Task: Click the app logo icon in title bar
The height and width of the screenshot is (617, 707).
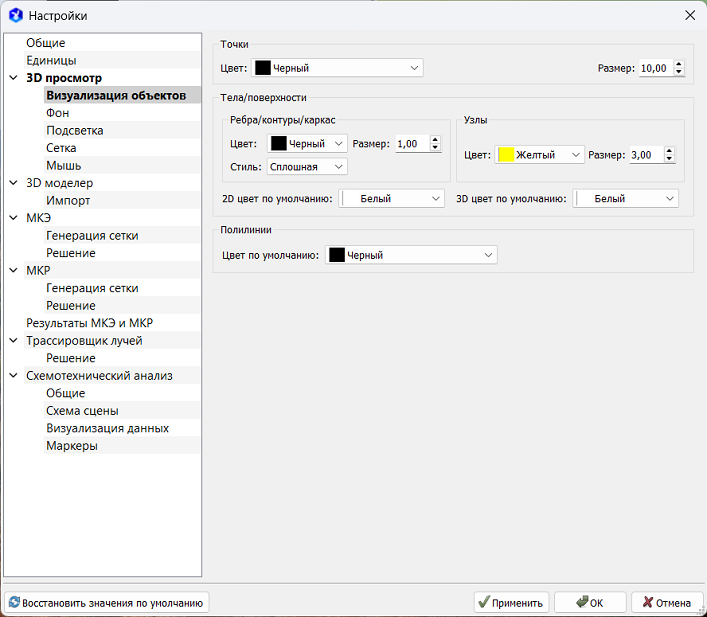Action: [15, 15]
